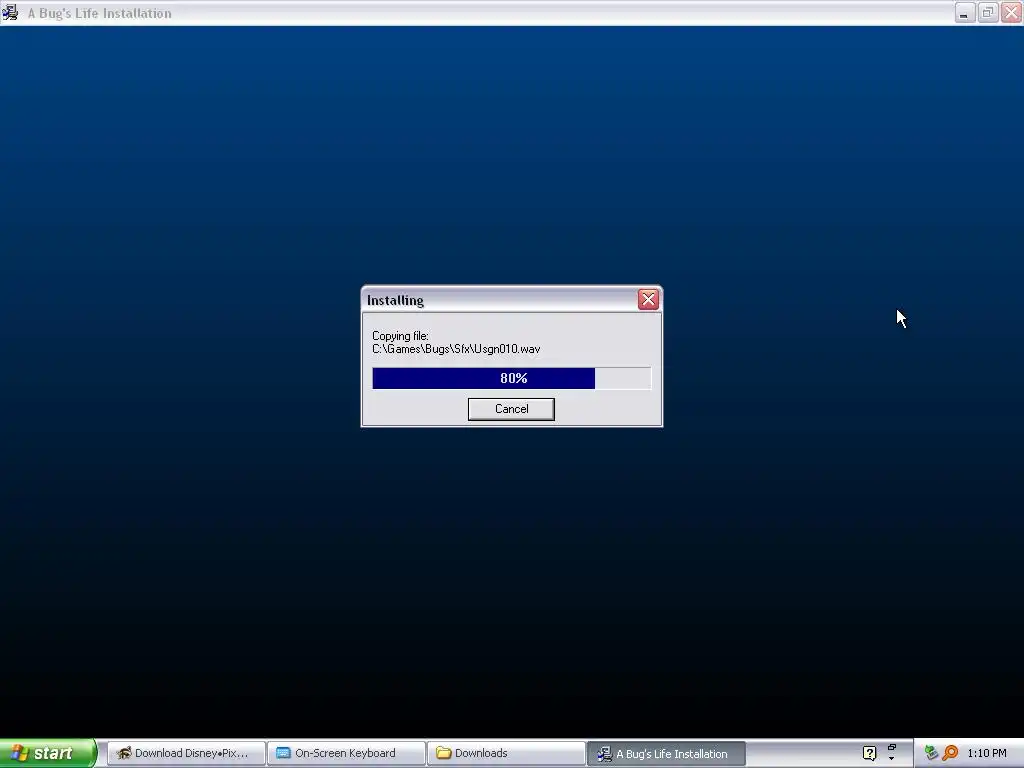Click the Safely Remove Hardware tray icon
1024x768 pixels.
(931, 753)
